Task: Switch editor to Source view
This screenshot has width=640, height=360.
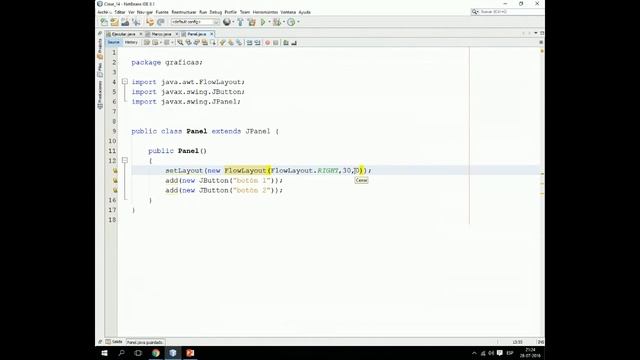Action: (x=113, y=42)
